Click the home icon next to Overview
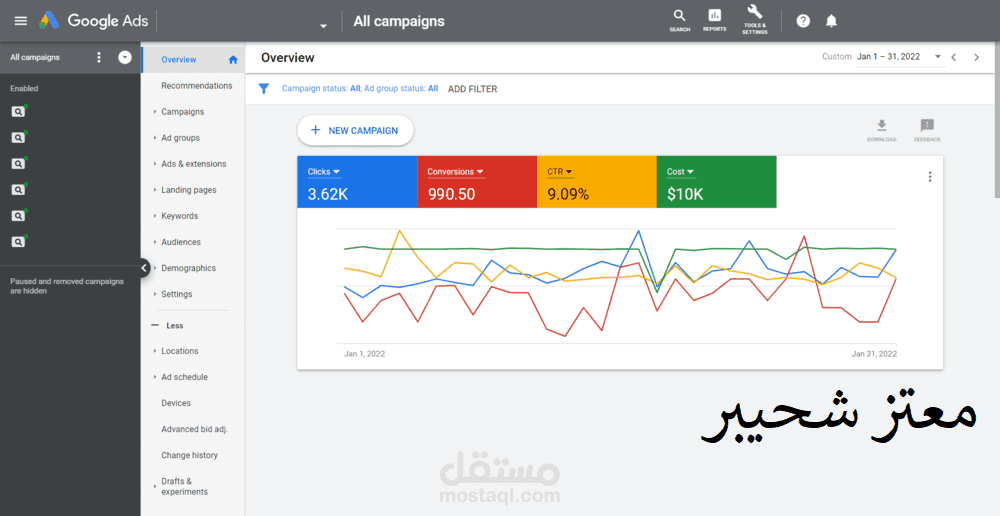Screen dimensions: 1000x516 click(233, 60)
